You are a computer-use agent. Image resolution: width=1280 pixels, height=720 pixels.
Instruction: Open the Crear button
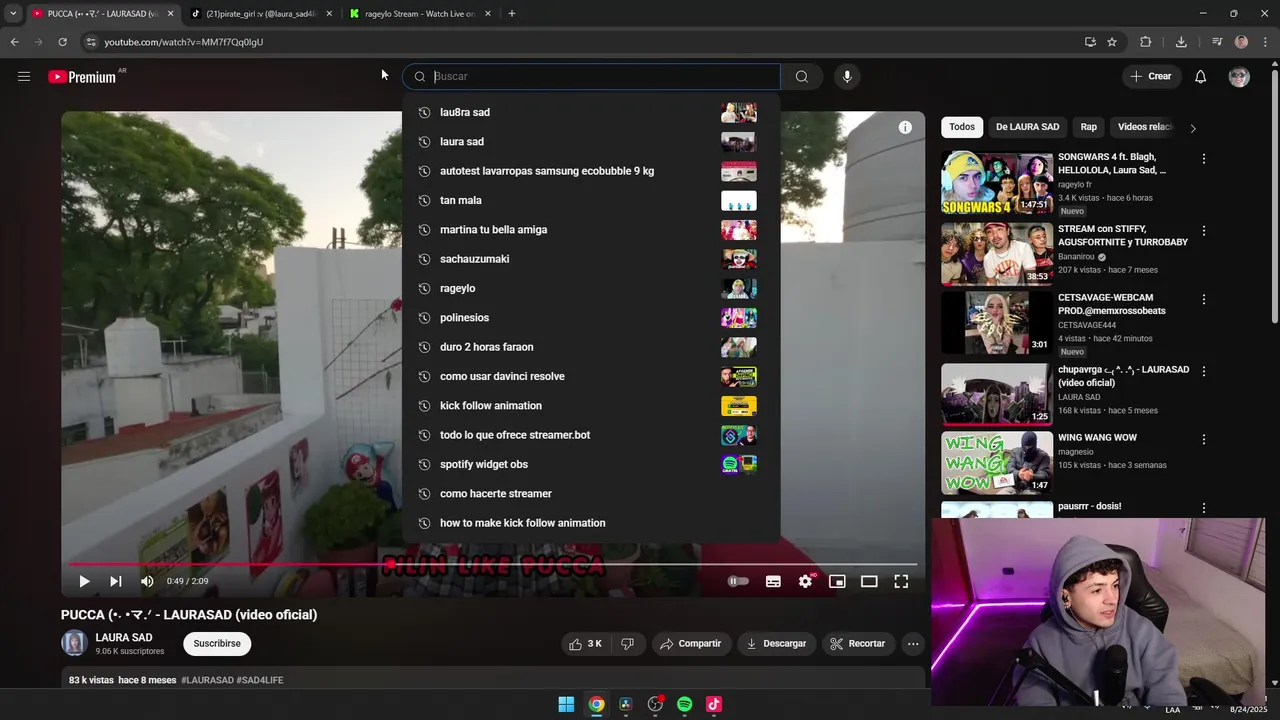point(1151,76)
